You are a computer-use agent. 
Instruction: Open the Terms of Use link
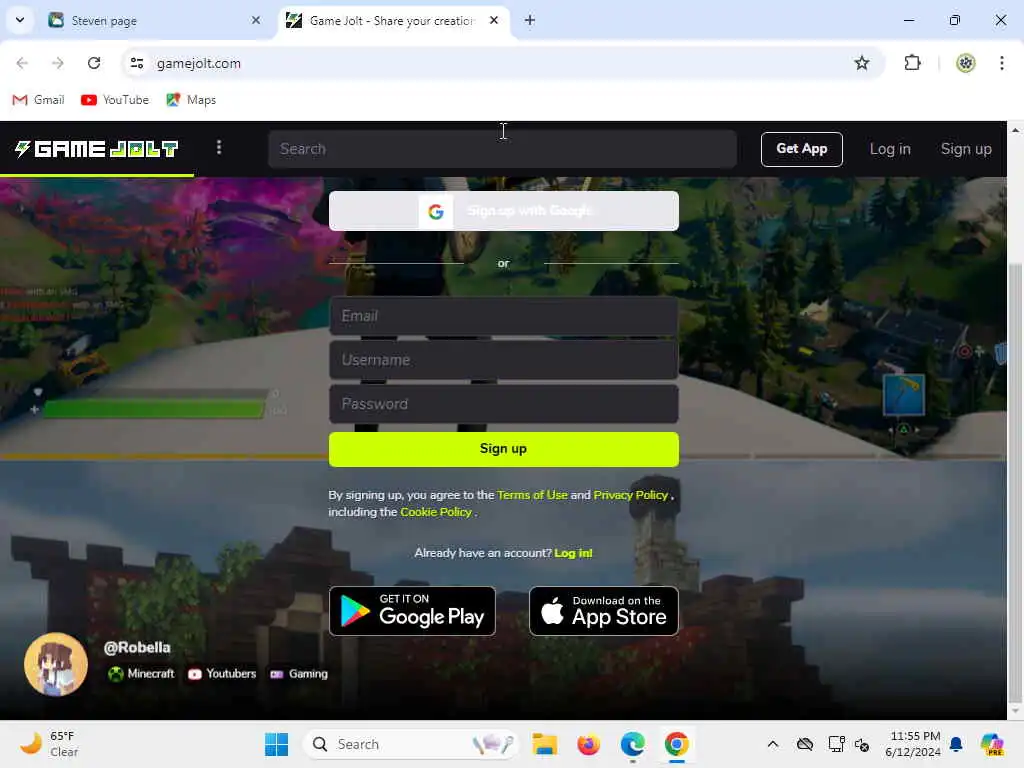coord(532,495)
